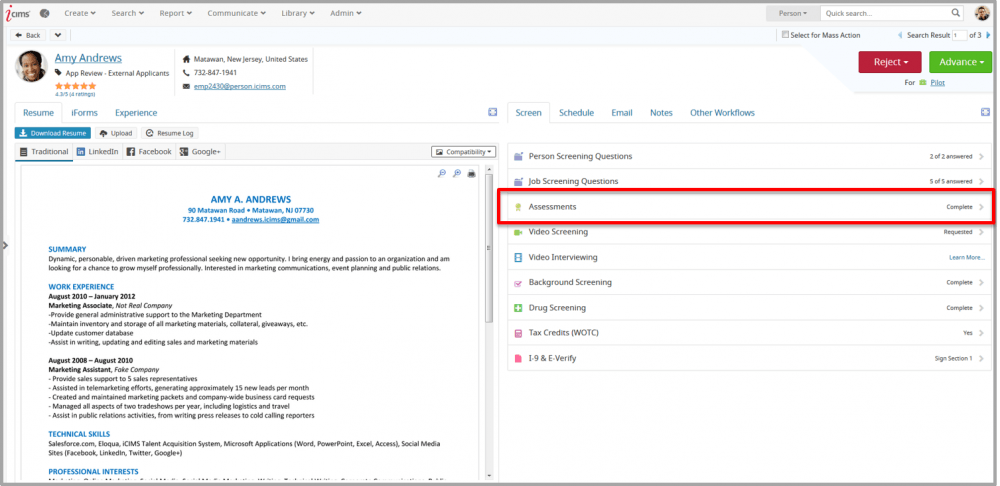Image resolution: width=1000 pixels, height=486 pixels.
Task: Click the Download Resume button
Action: click(52, 132)
